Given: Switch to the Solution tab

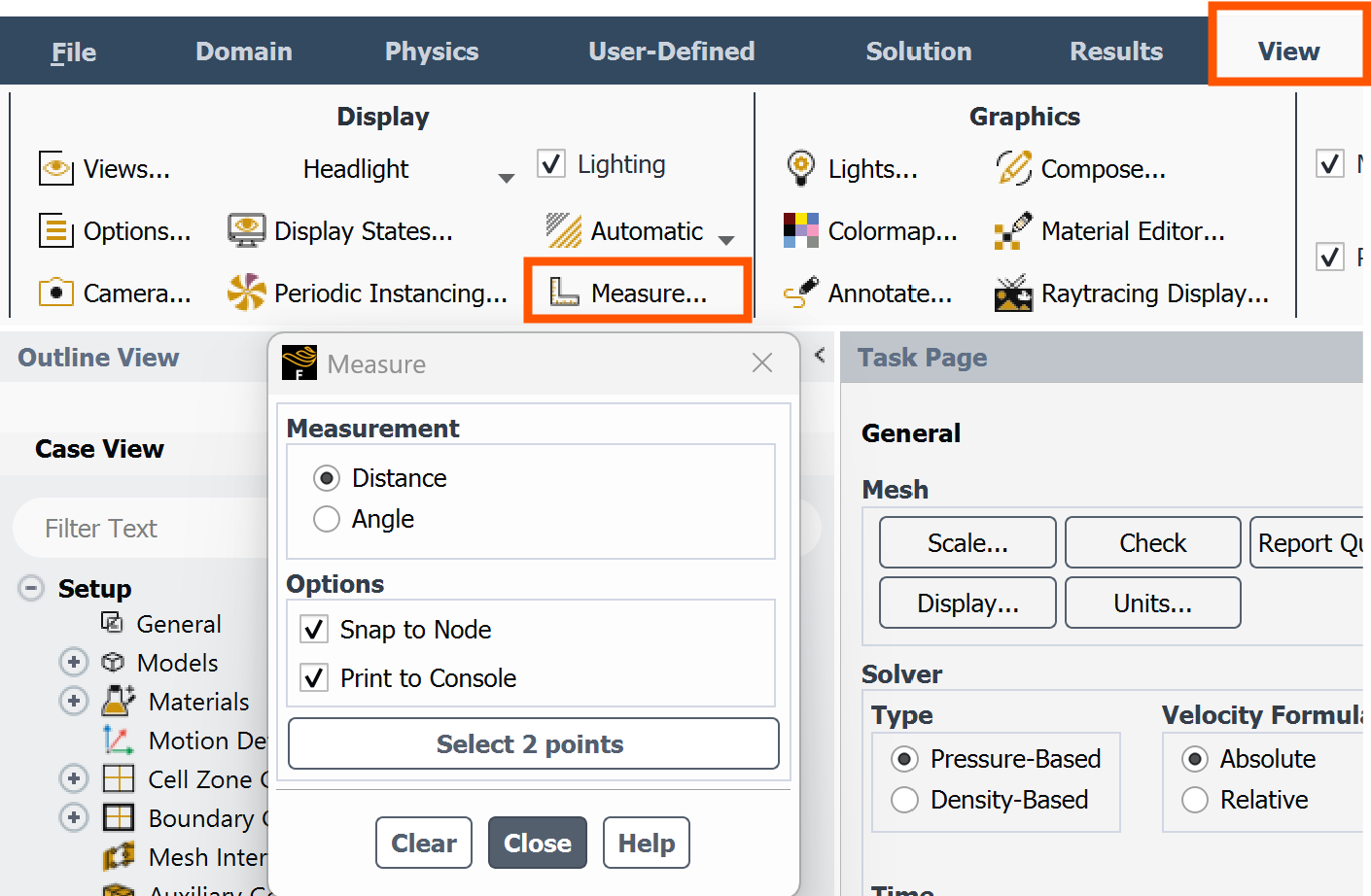Looking at the screenshot, I should (919, 52).
